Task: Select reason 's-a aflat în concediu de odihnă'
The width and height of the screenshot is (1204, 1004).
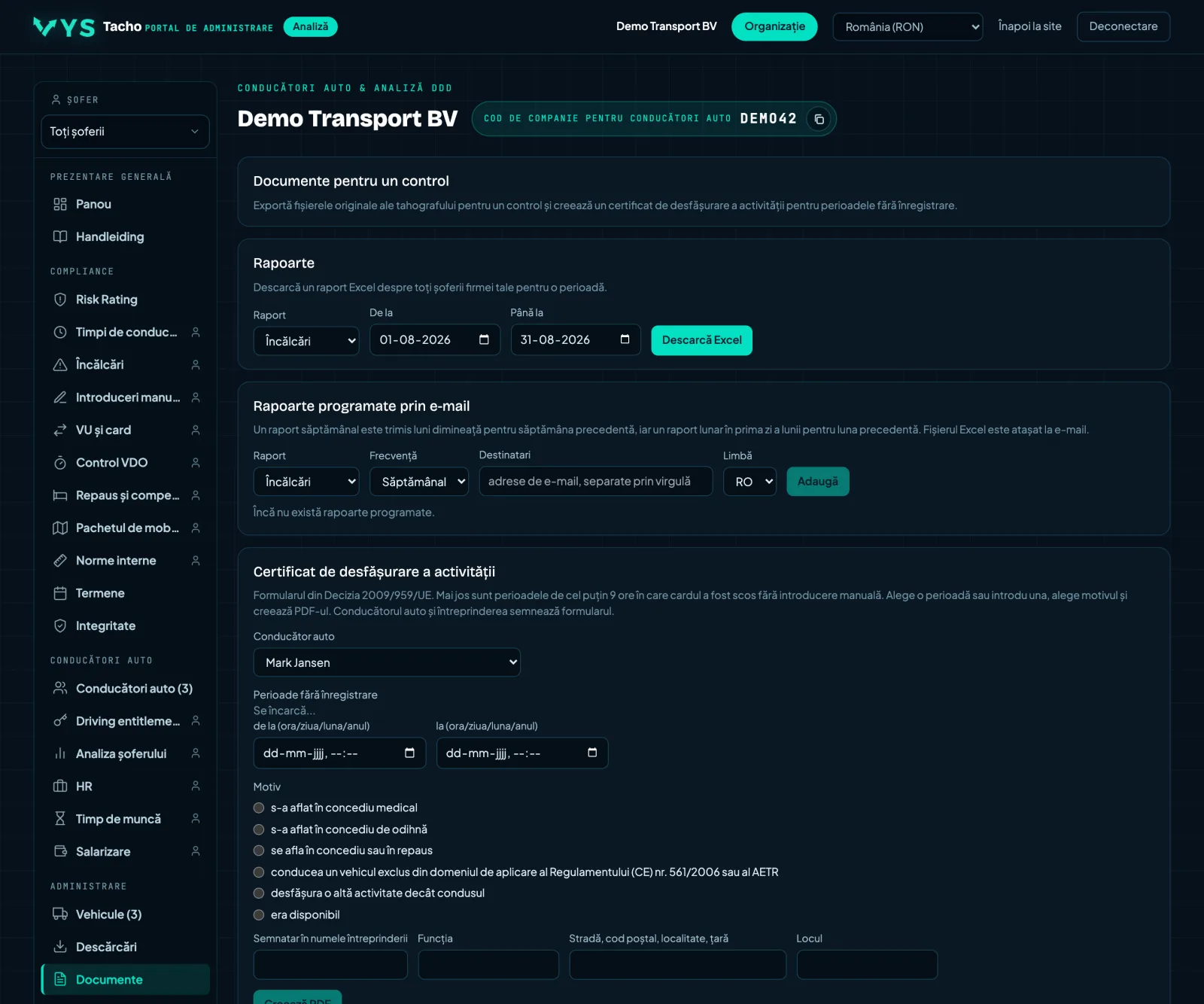Action: [x=259, y=829]
